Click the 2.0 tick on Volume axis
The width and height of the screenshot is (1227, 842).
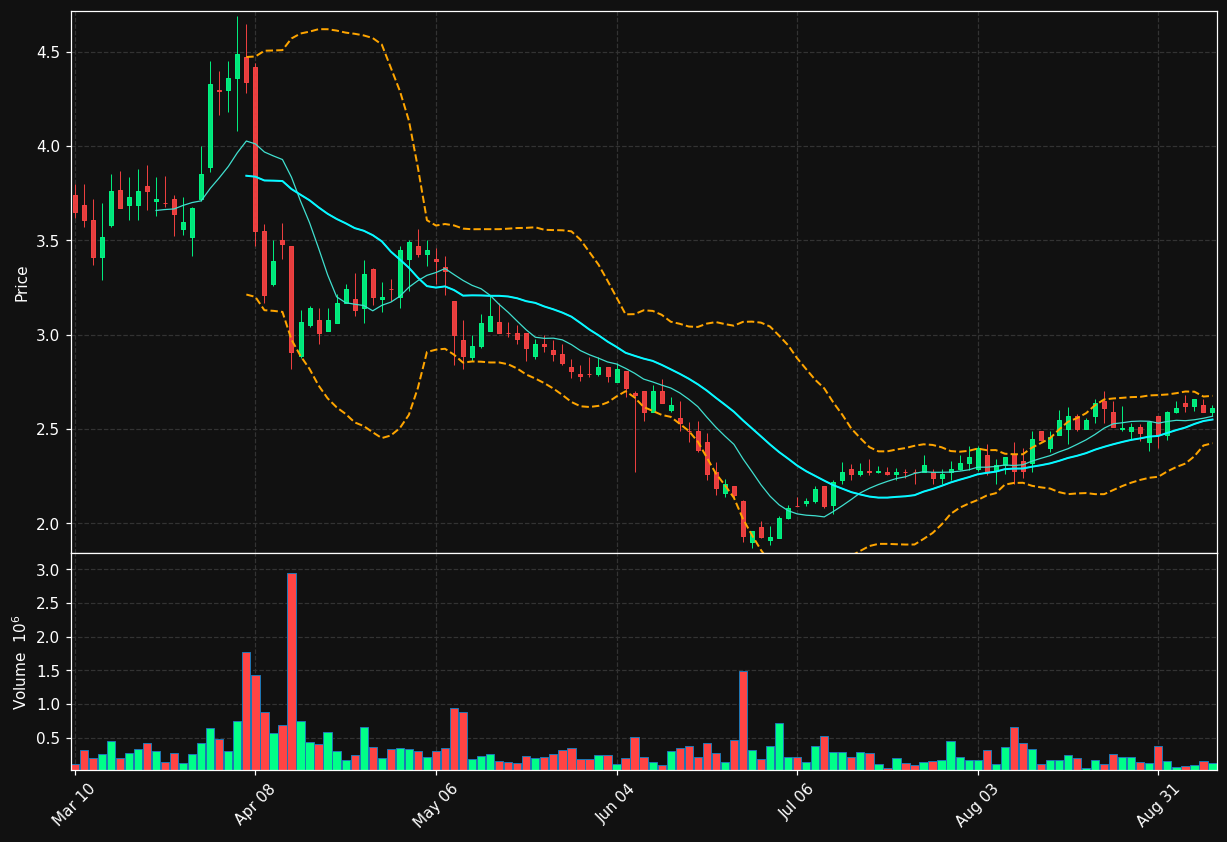[50, 637]
